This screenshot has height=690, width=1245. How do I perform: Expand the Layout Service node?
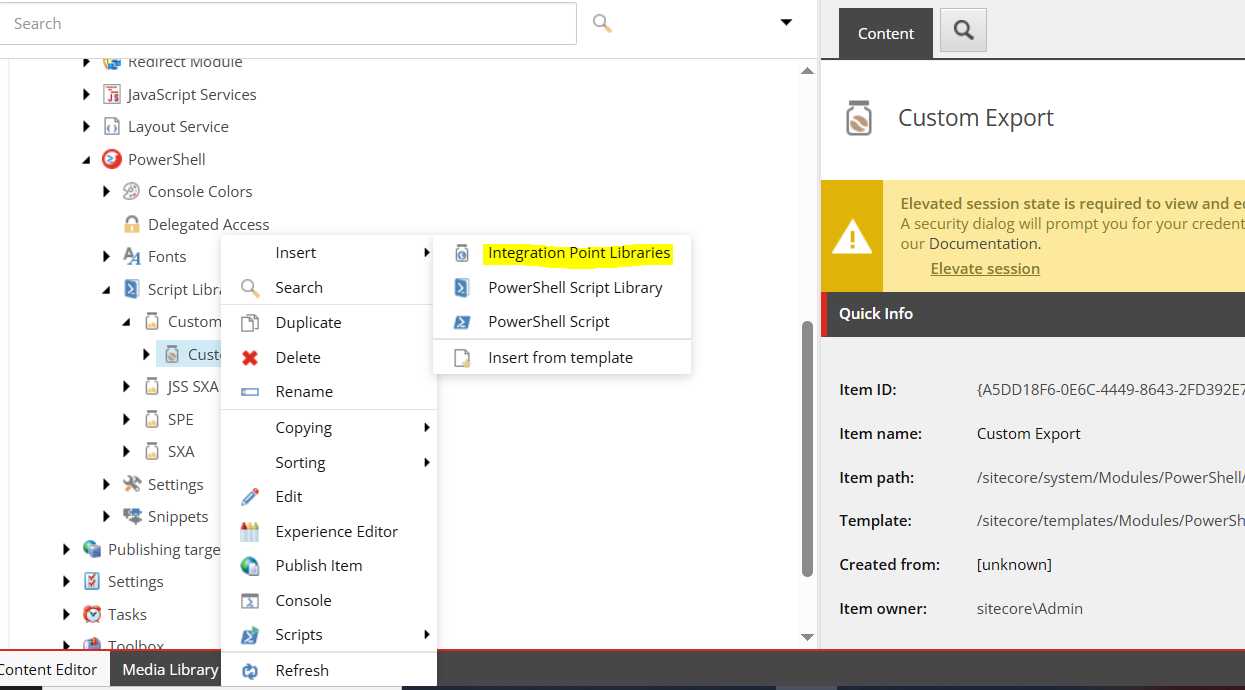87,127
